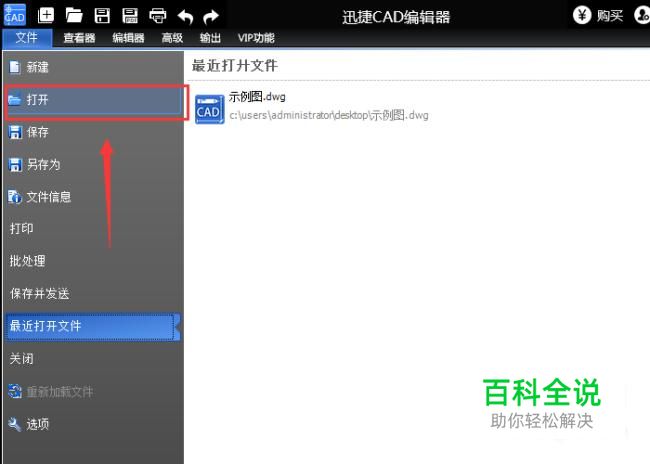Click 重新加载文件 menu entry
The height and width of the screenshot is (464, 650).
coord(93,392)
